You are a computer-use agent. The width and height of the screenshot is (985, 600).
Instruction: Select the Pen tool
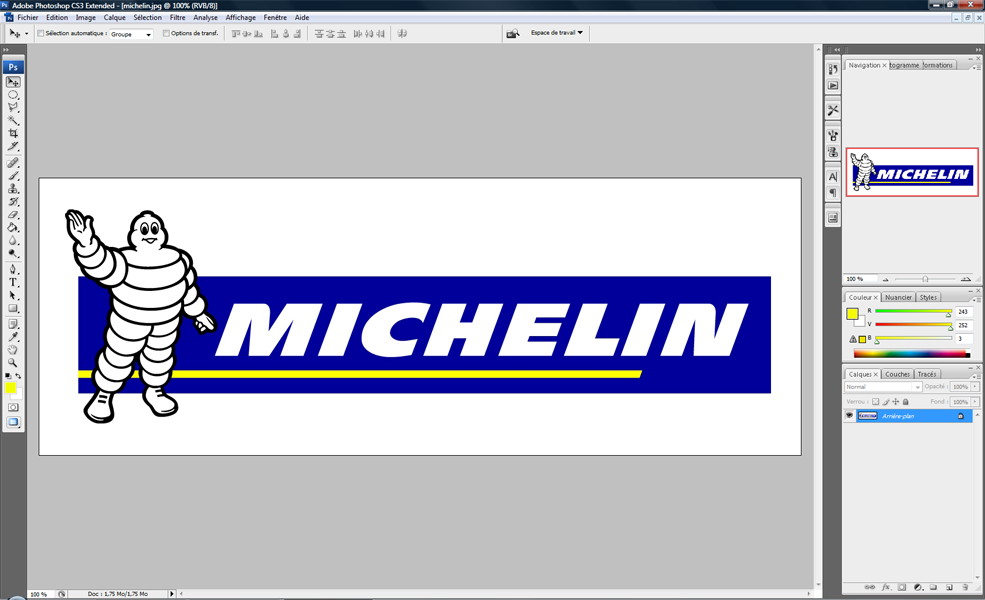point(13,270)
